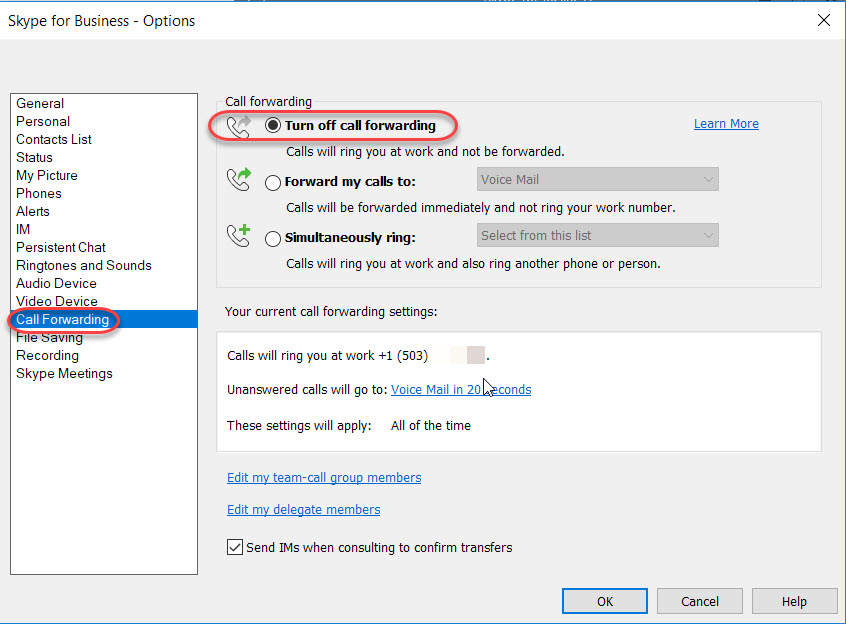Go to the Skype Meetings category

pos(64,373)
